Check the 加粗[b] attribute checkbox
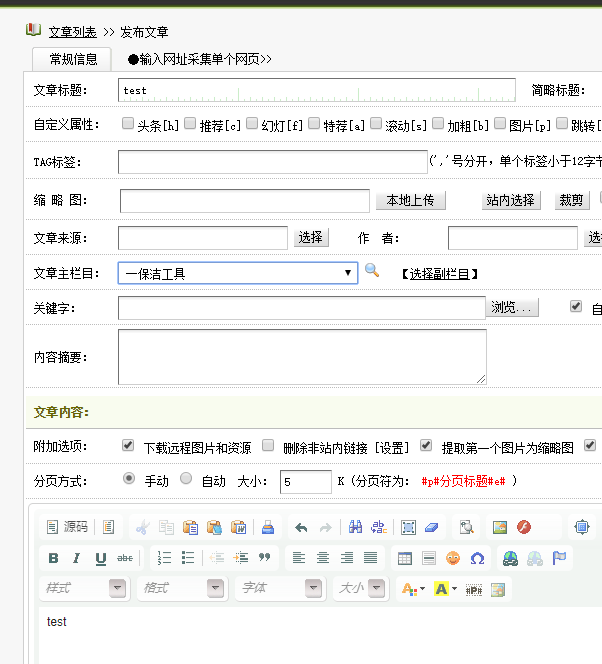Image resolution: width=602 pixels, height=664 pixels. [x=438, y=123]
